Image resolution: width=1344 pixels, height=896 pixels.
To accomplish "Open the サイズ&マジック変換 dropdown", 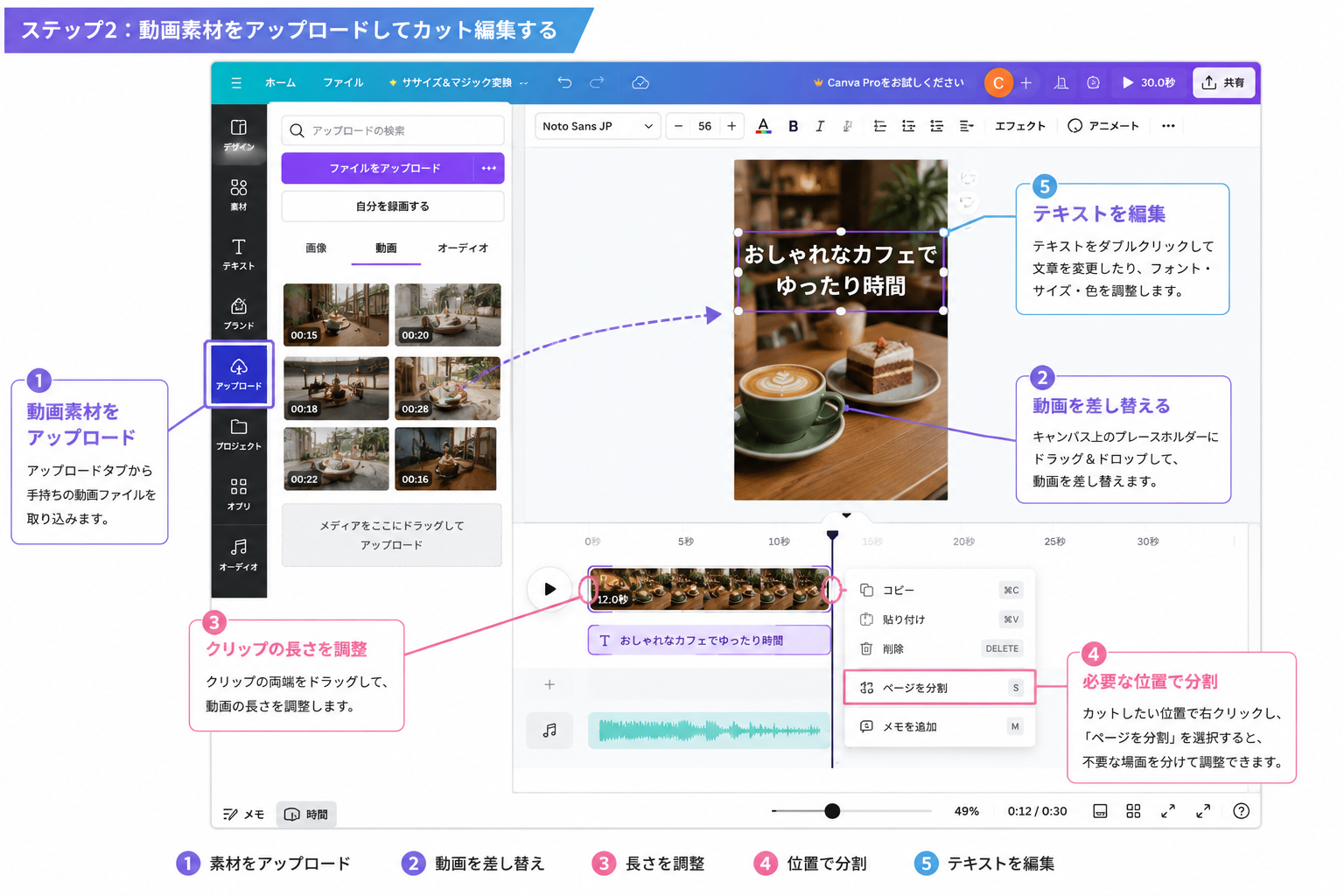I will (458, 82).
